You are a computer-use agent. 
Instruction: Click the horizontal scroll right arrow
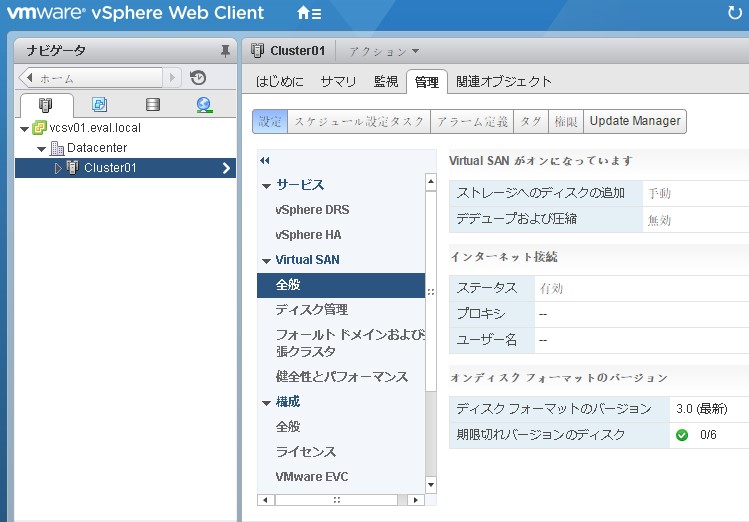pos(416,500)
